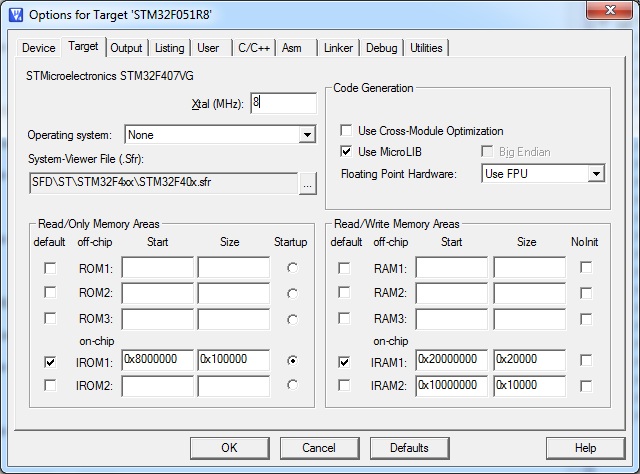Edit IRAM1 Start address 0x20000000

click(451, 360)
